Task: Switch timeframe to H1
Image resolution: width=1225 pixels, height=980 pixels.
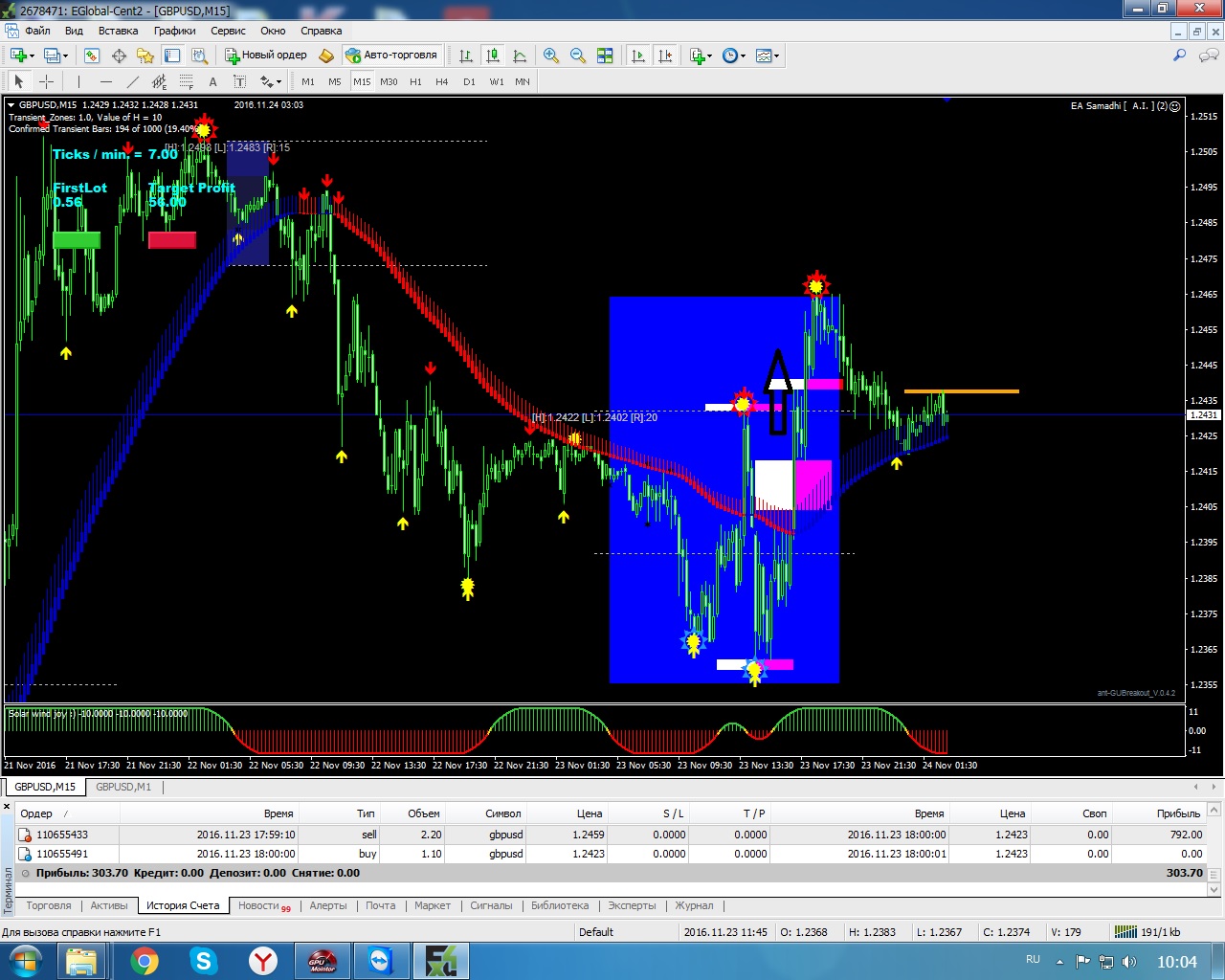Action: [x=415, y=81]
